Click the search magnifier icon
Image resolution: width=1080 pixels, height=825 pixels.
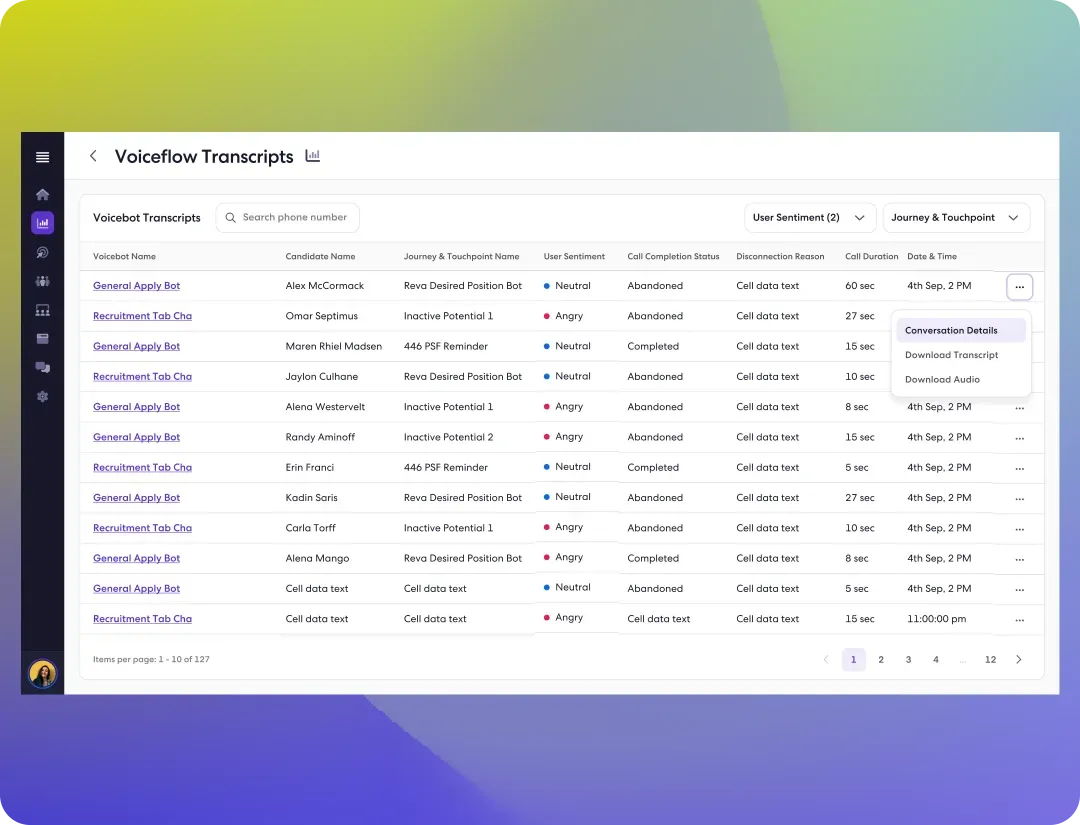coord(231,218)
